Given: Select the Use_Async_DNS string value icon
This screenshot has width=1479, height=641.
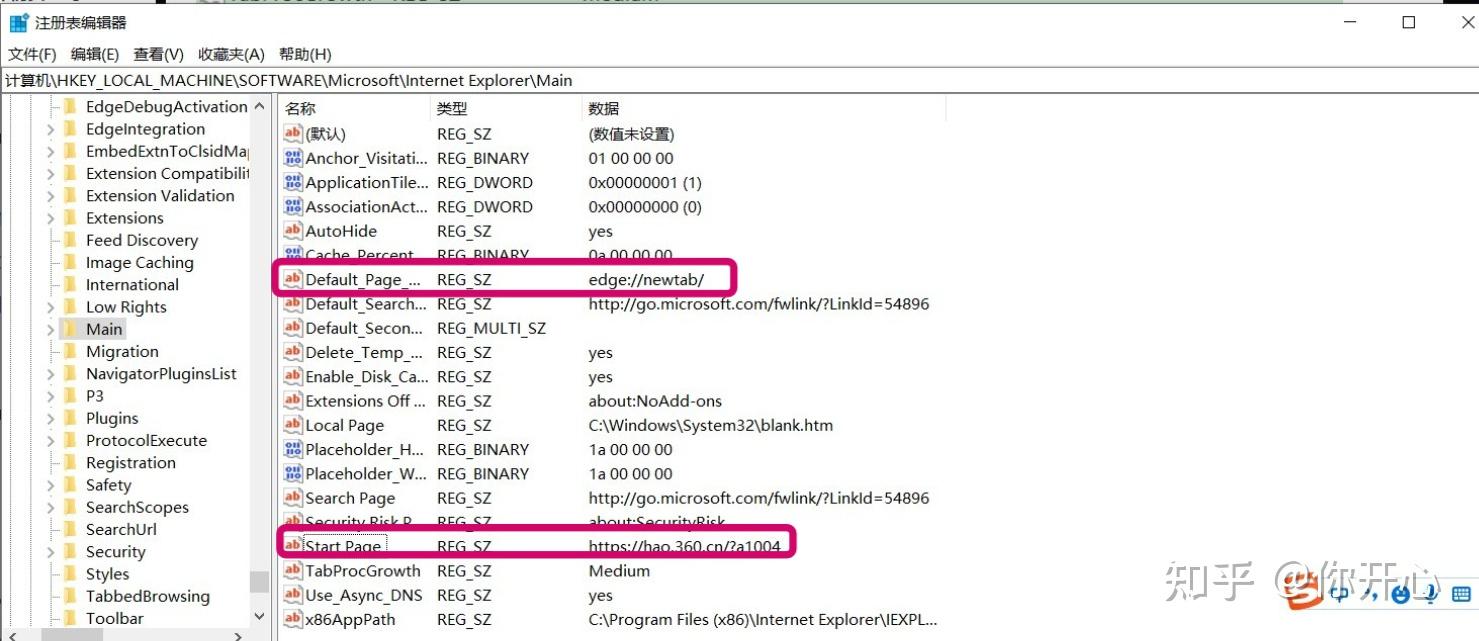Looking at the screenshot, I should coord(293,595).
